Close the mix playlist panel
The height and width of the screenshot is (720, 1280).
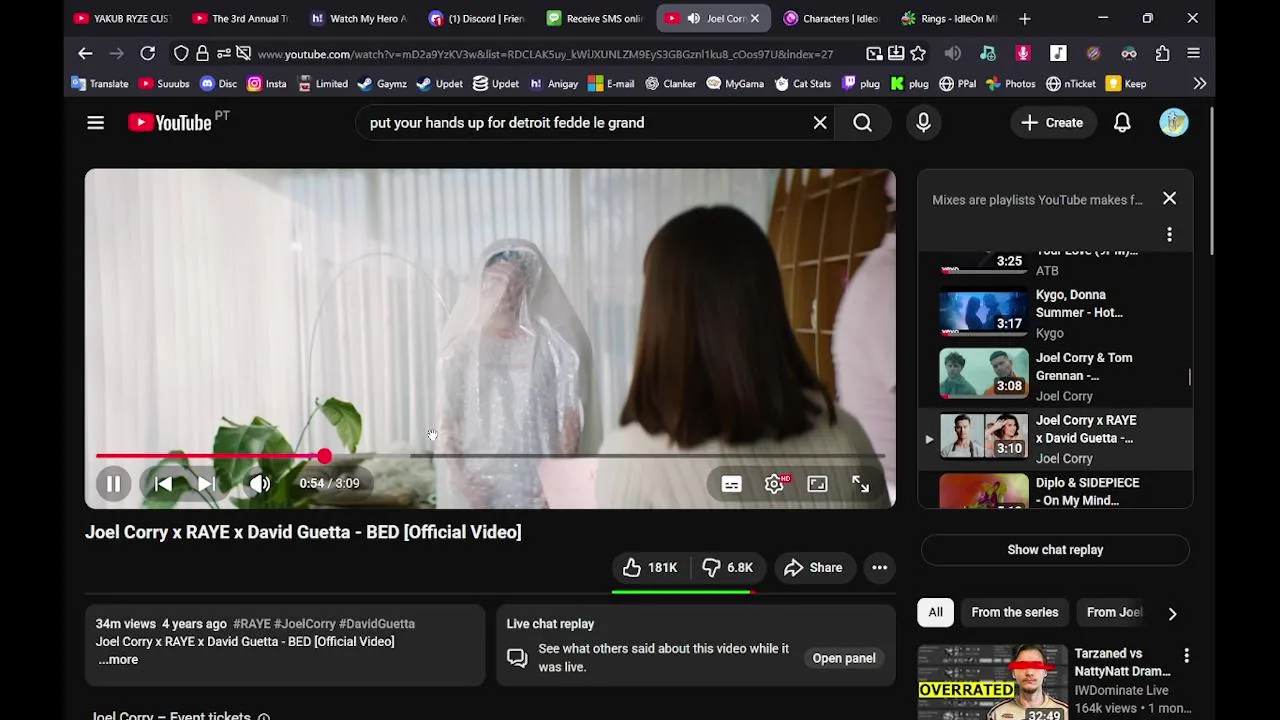click(x=1169, y=199)
